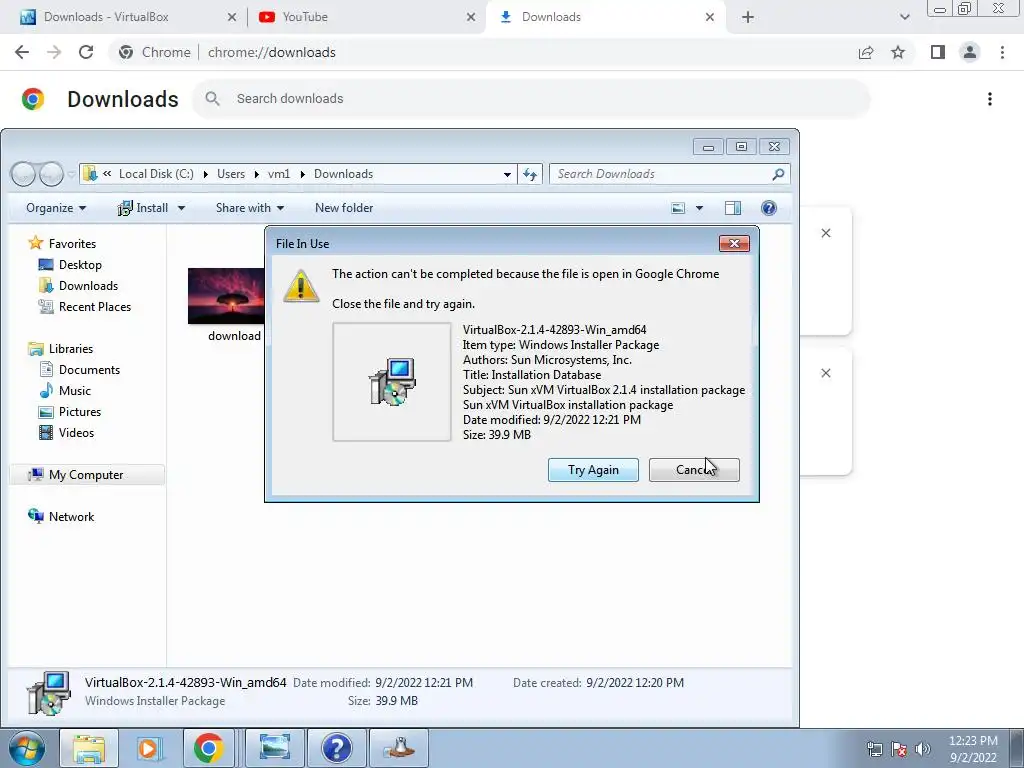
Task: Click the VirtualBox installer icon in details pane
Action: pyautogui.click(x=49, y=692)
